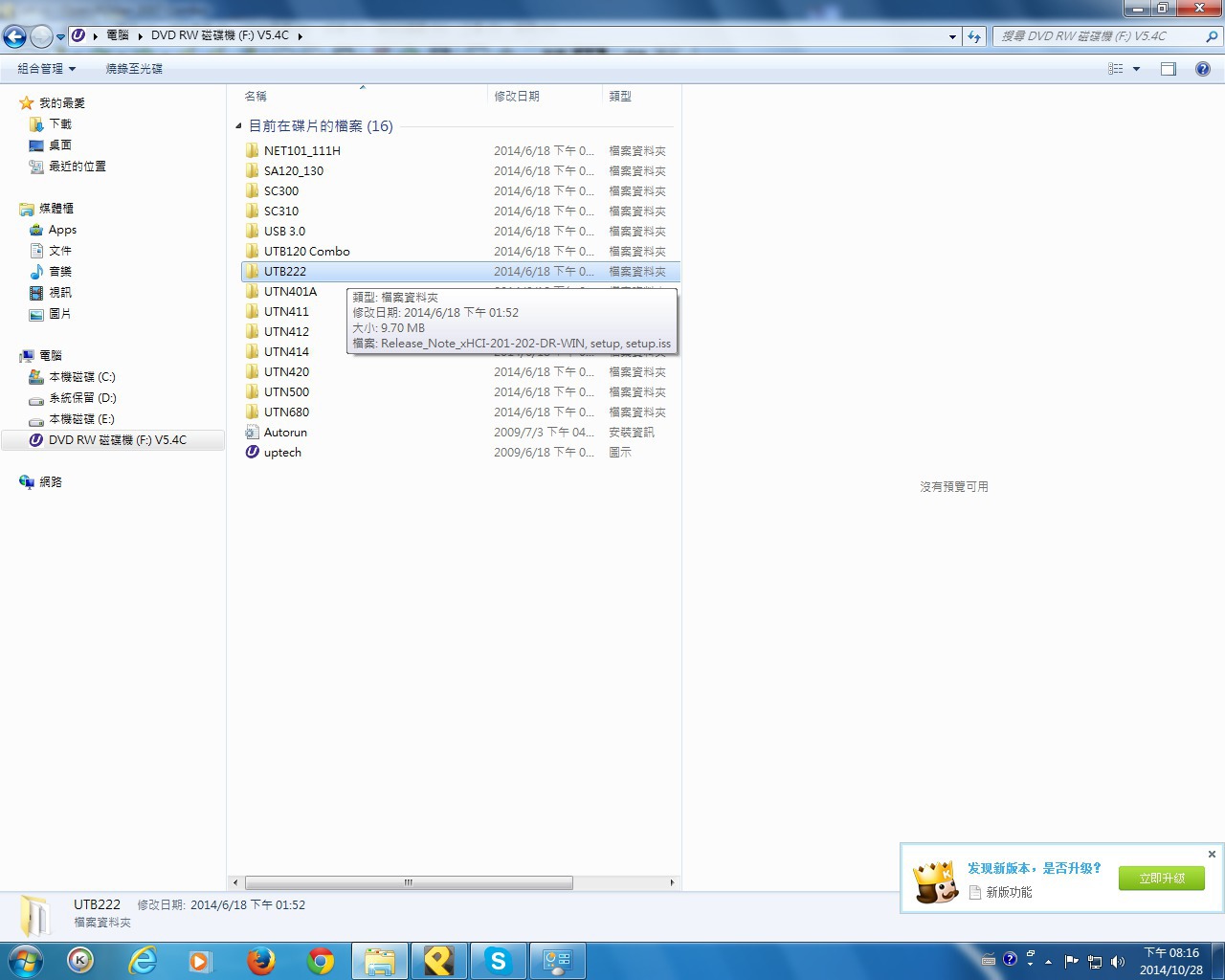This screenshot has height=980, width=1225.
Task: Open the 音樂 library
Action: pos(60,271)
